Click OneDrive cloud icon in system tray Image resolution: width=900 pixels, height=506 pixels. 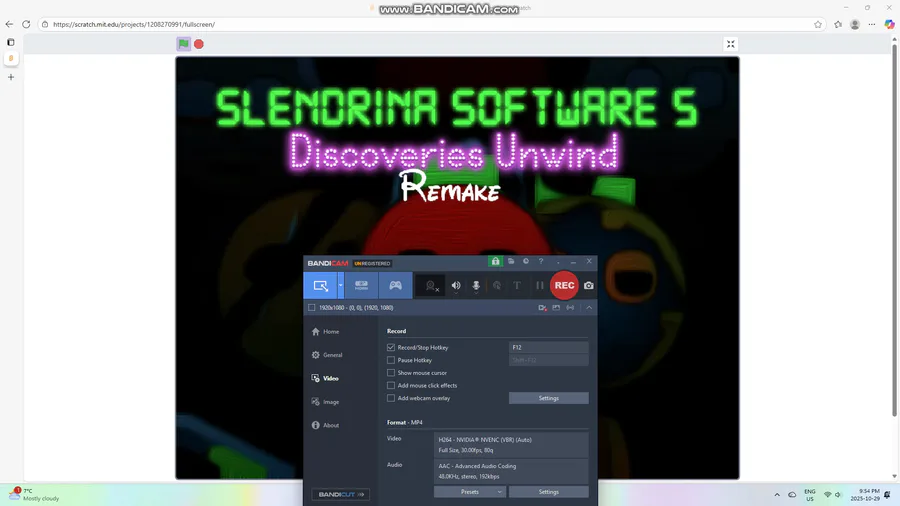click(792, 495)
